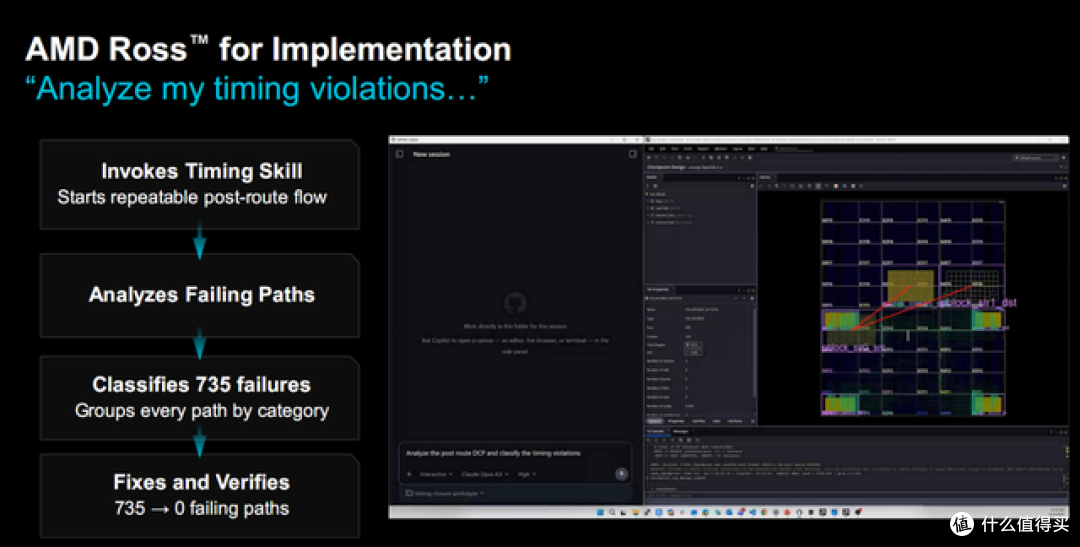1080x547 pixels.
Task: Open the Interactive mode dropdown
Action: [437, 474]
